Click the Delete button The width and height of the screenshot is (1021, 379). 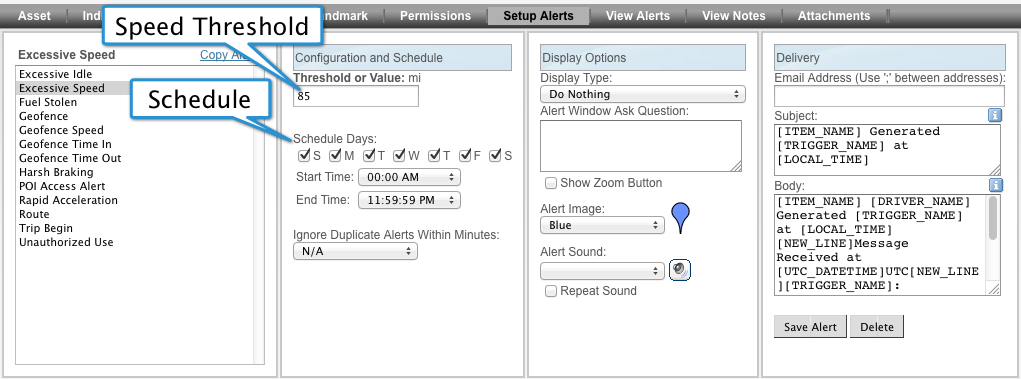876,327
